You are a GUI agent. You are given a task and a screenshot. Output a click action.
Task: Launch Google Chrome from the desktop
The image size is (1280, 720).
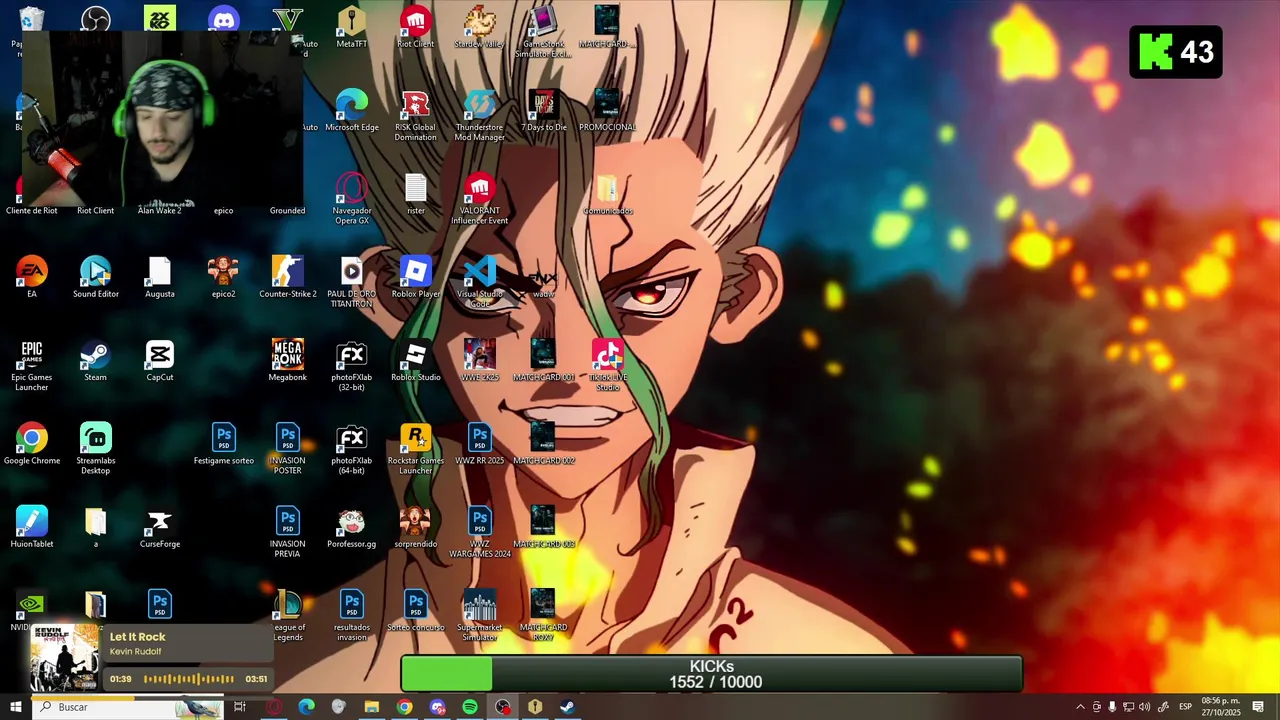tap(32, 444)
